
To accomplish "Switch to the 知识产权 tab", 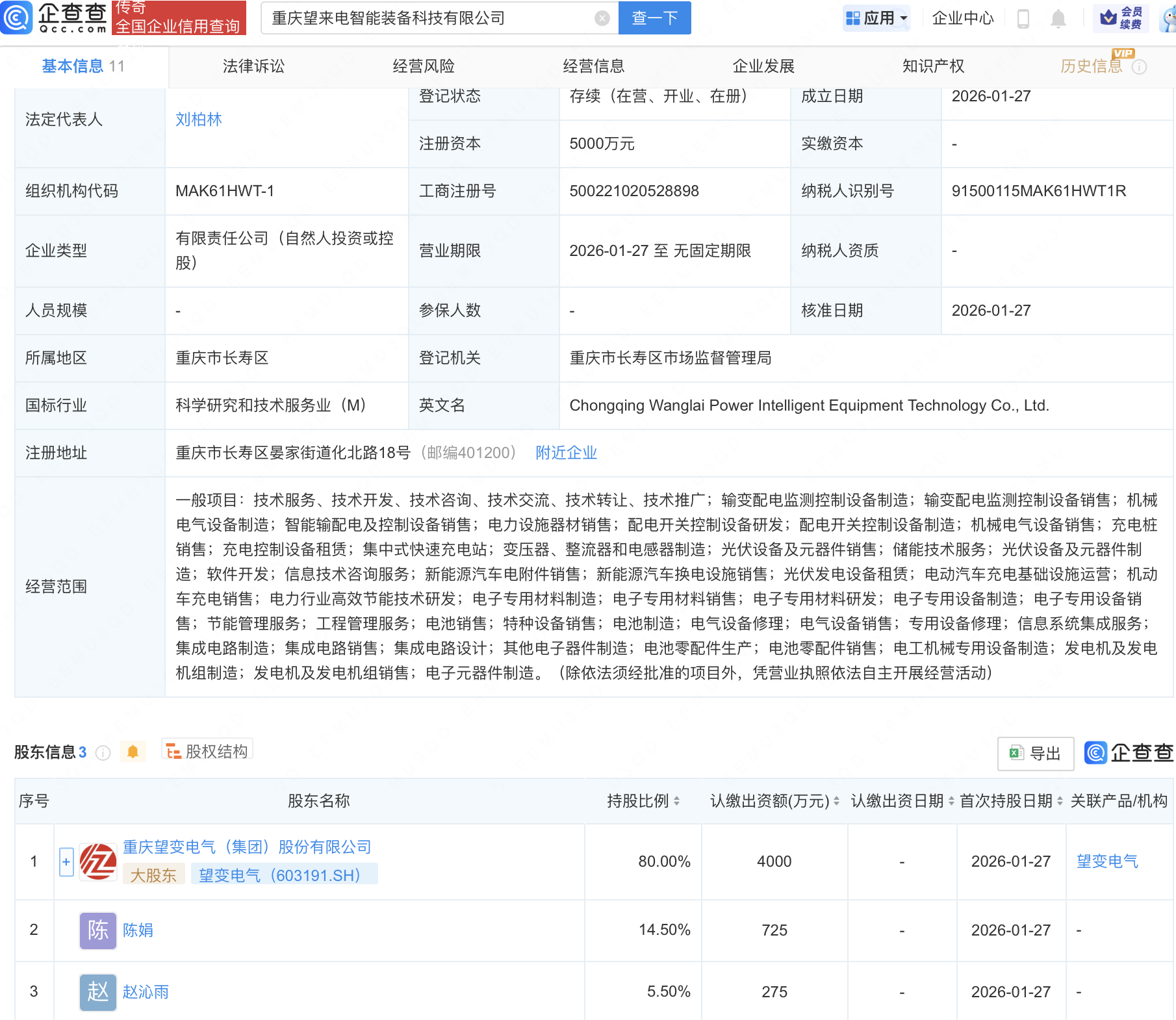I will tap(933, 66).
